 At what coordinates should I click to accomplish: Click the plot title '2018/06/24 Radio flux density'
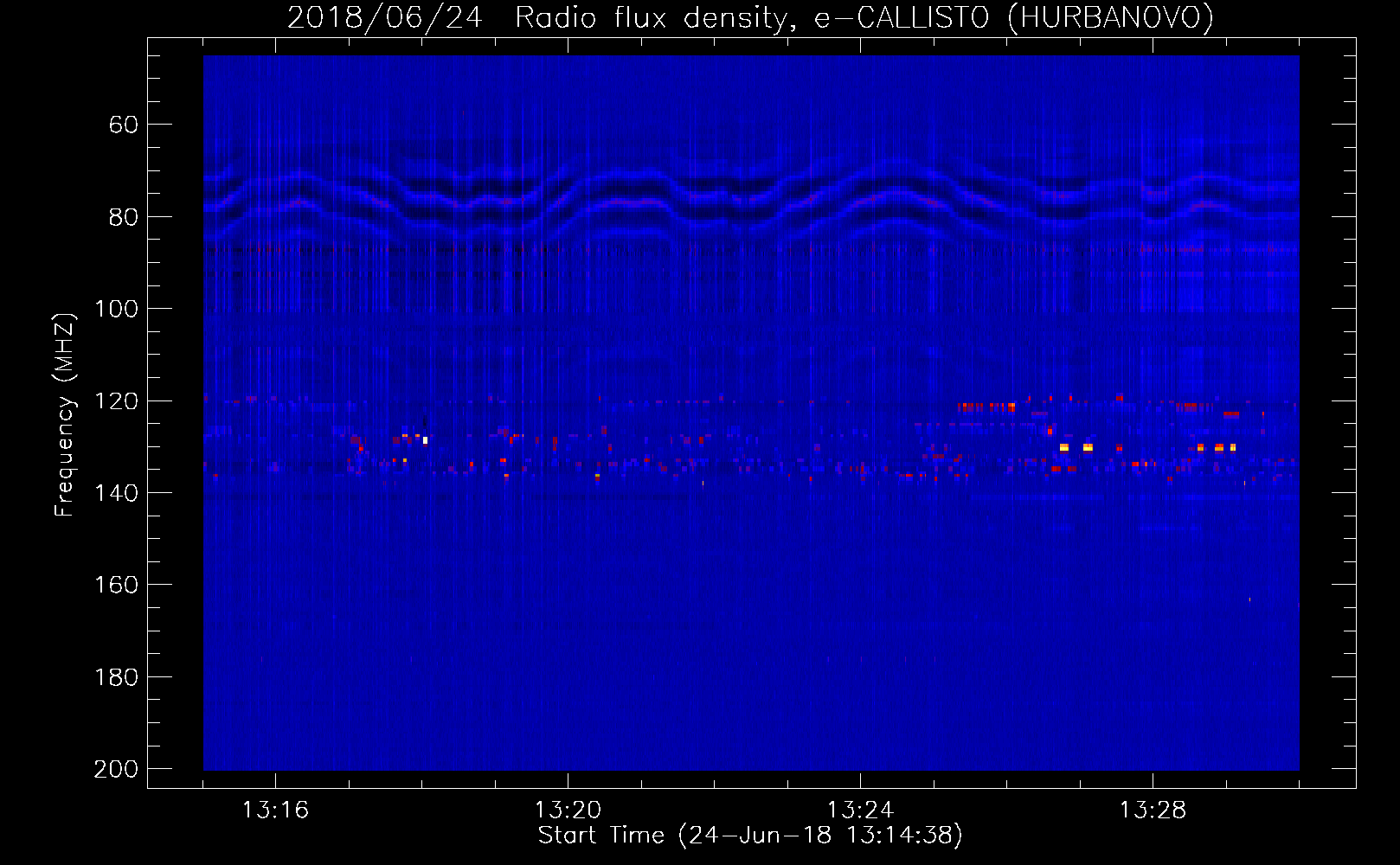pos(749,18)
